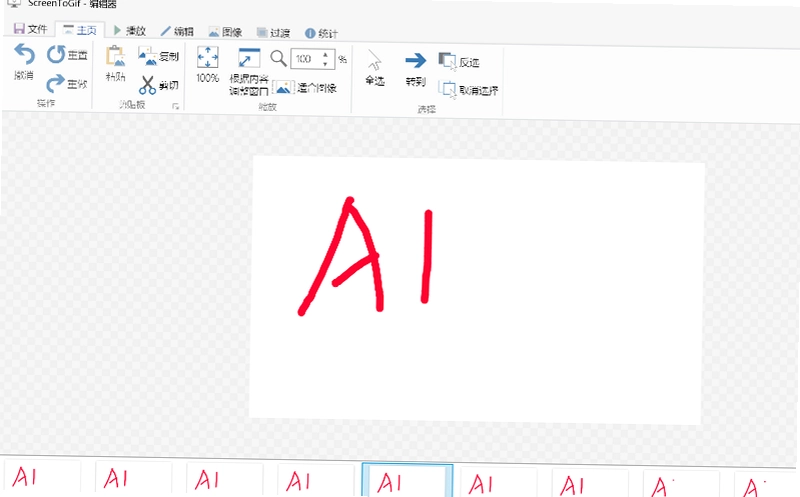Cut frames with the scissors 剪切 icon
The image size is (800, 497).
tap(159, 85)
